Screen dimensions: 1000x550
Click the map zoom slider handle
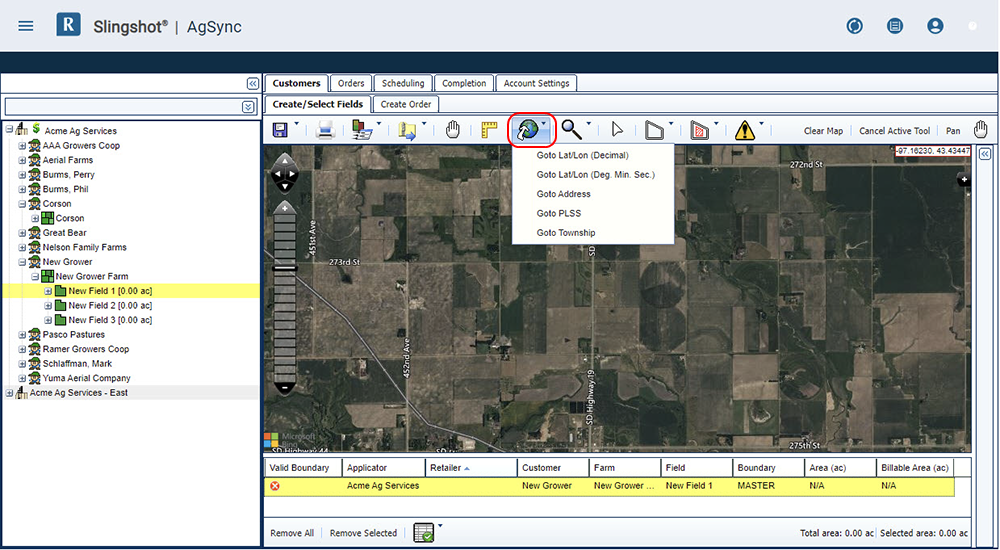pyautogui.click(x=285, y=269)
